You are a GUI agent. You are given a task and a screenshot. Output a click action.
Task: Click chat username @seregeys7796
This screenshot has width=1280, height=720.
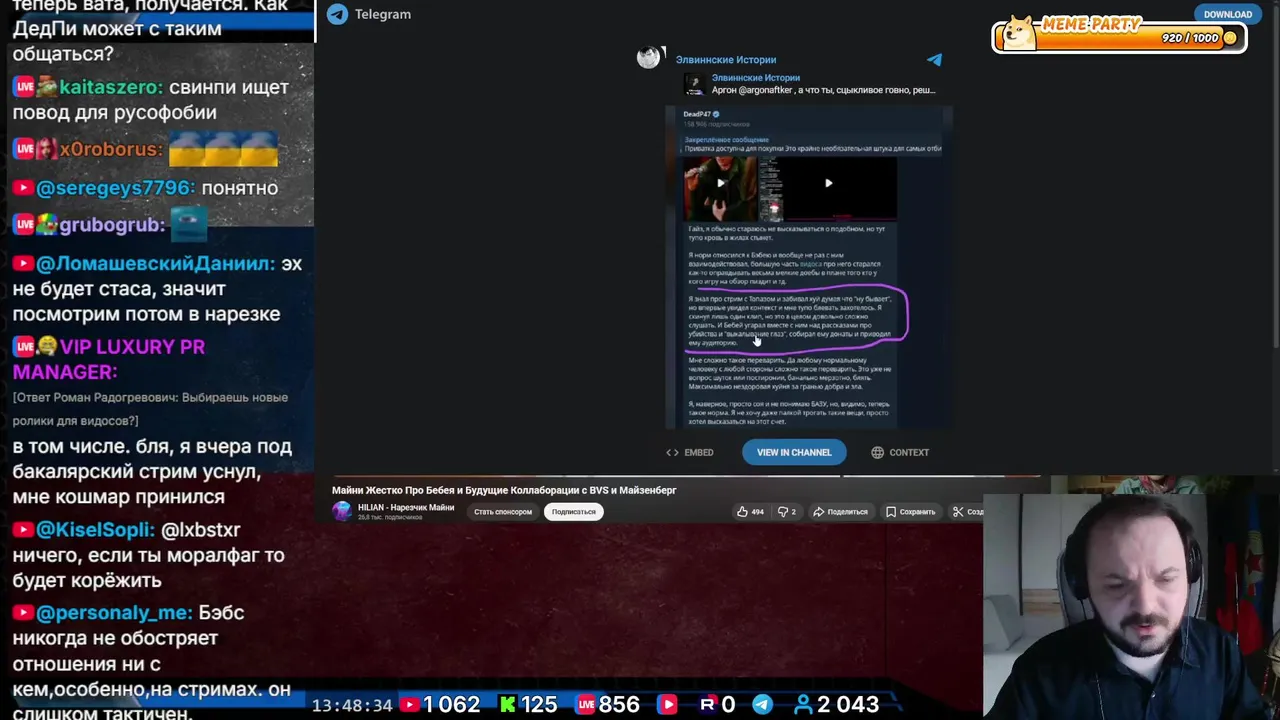click(x=115, y=188)
